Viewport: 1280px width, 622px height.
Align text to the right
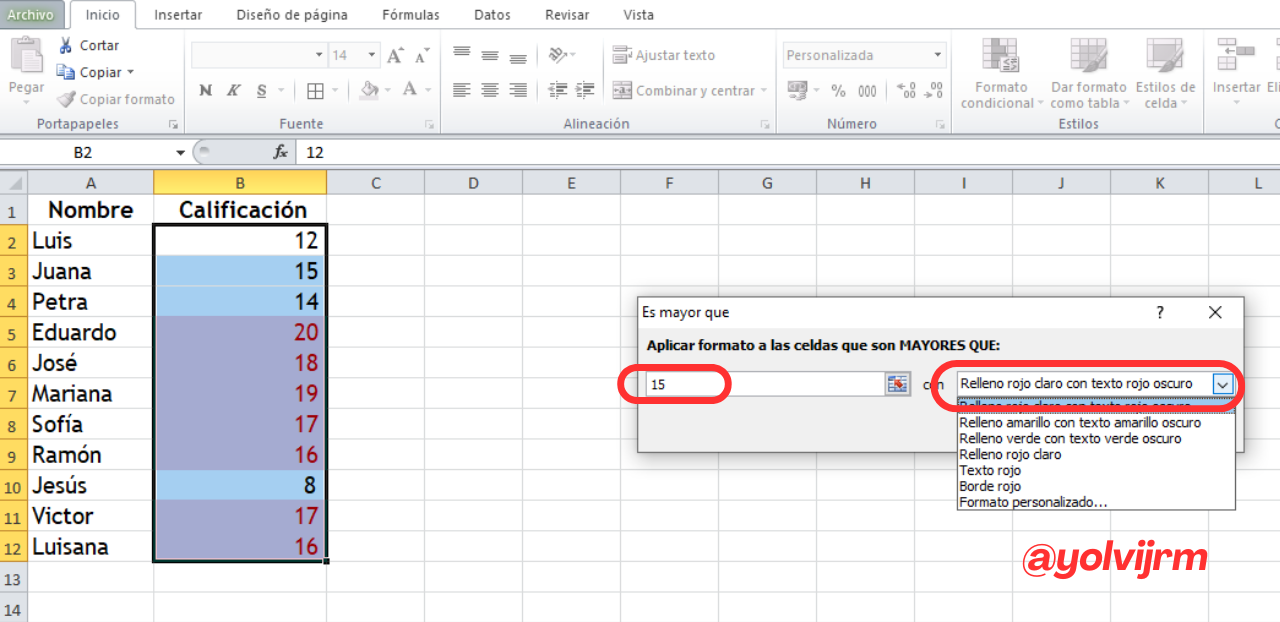[x=518, y=90]
